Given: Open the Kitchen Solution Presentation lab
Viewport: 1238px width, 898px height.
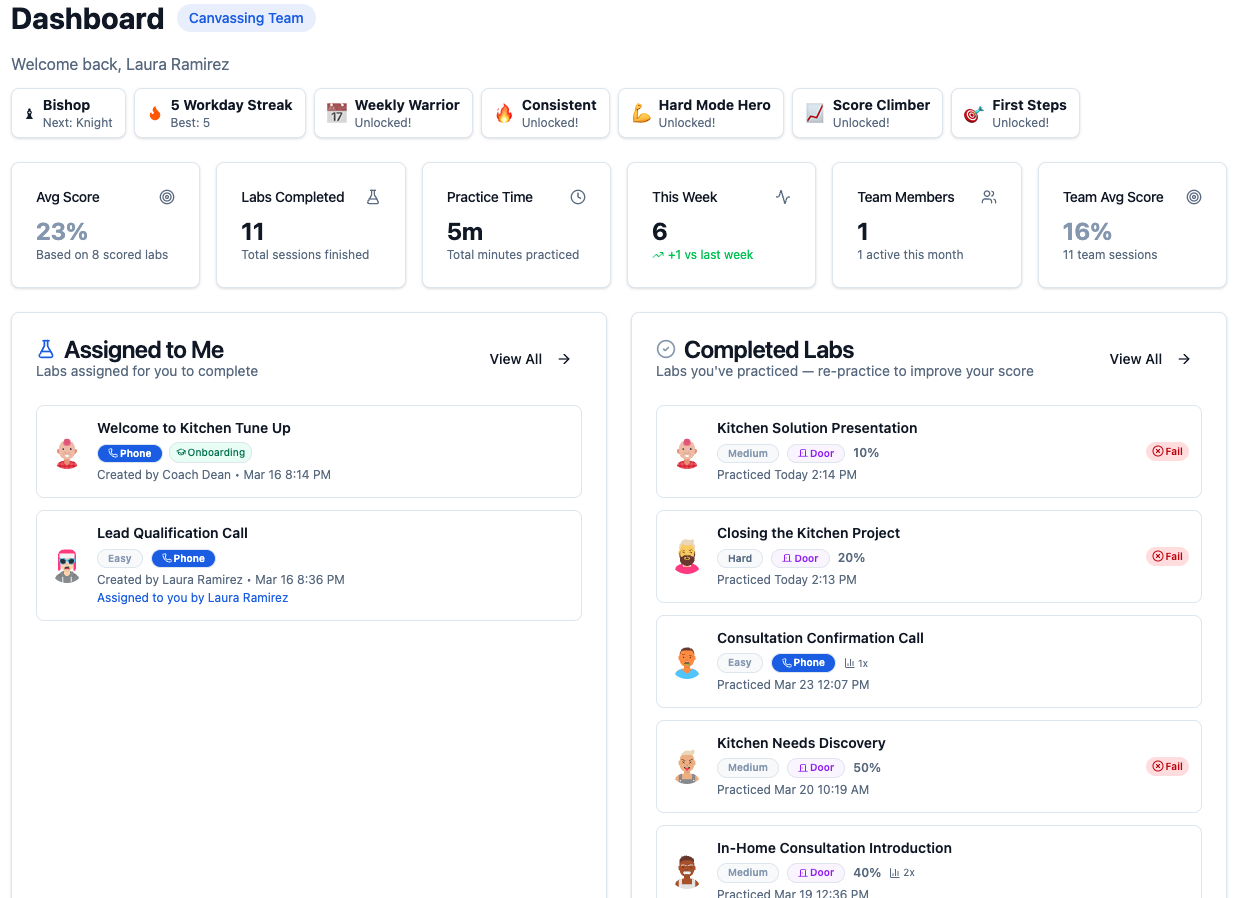Looking at the screenshot, I should [929, 451].
